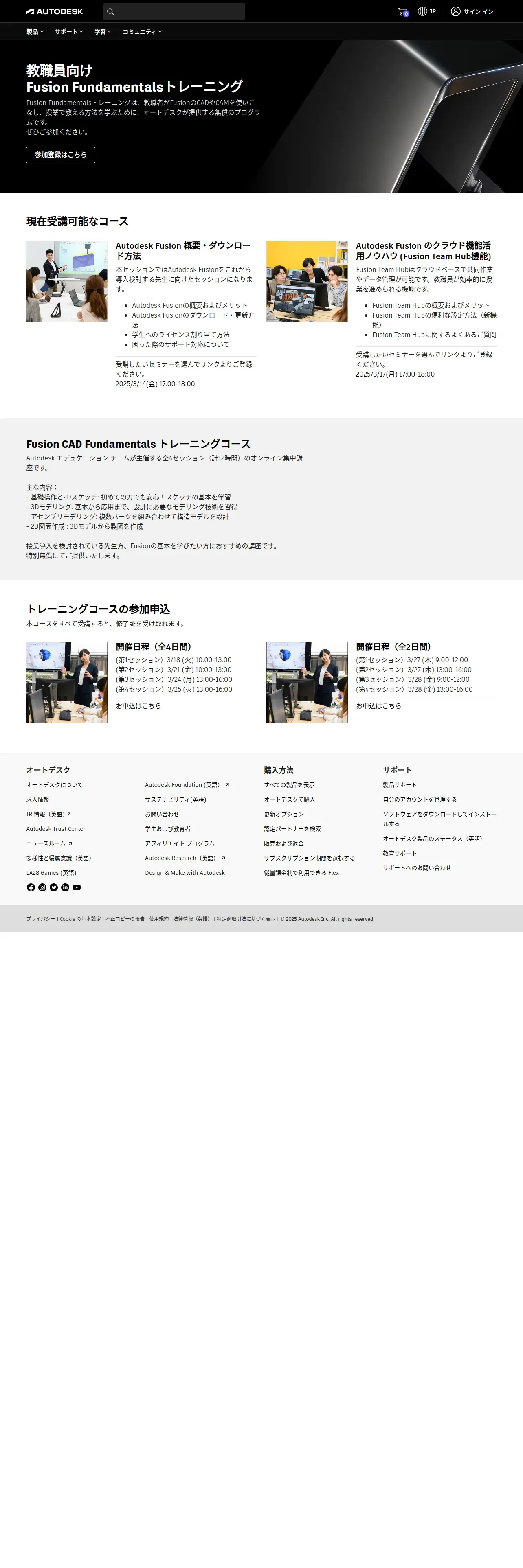This screenshot has height=1568, width=523.
Task: Open IR 情報（英語）footer link
Action: 49,815
